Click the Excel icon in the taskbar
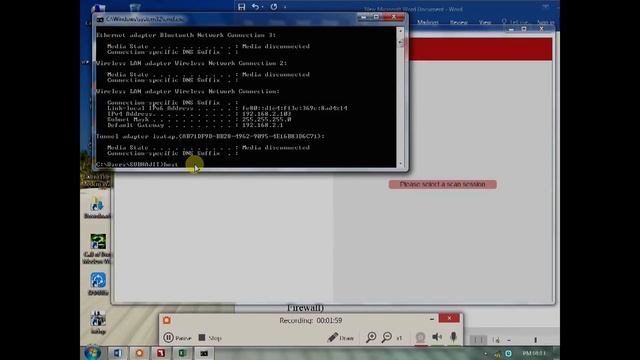Screen dimensions: 640x360 (x=182, y=353)
